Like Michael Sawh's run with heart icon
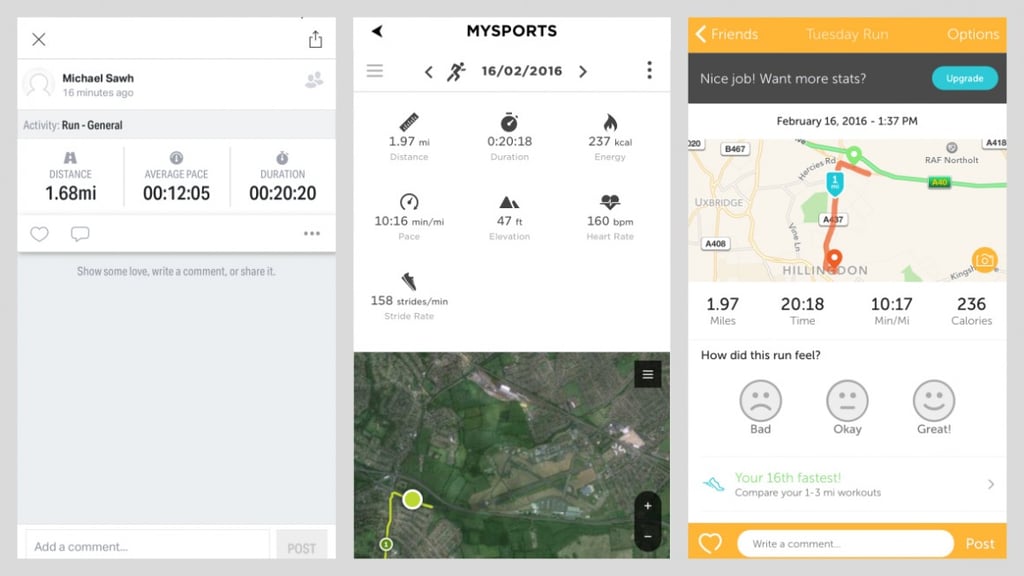The width and height of the screenshot is (1024, 576). pyautogui.click(x=39, y=234)
